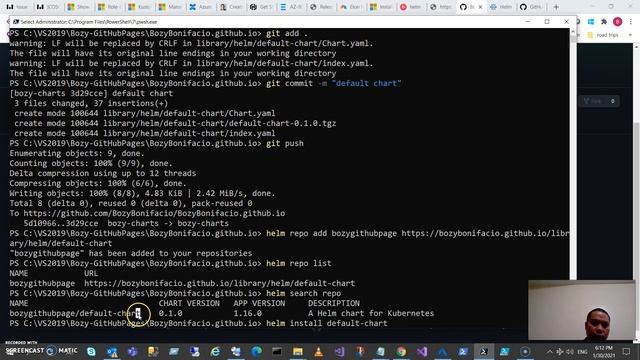
Task: Click the "git push" command text
Action: pyautogui.click(x=285, y=143)
